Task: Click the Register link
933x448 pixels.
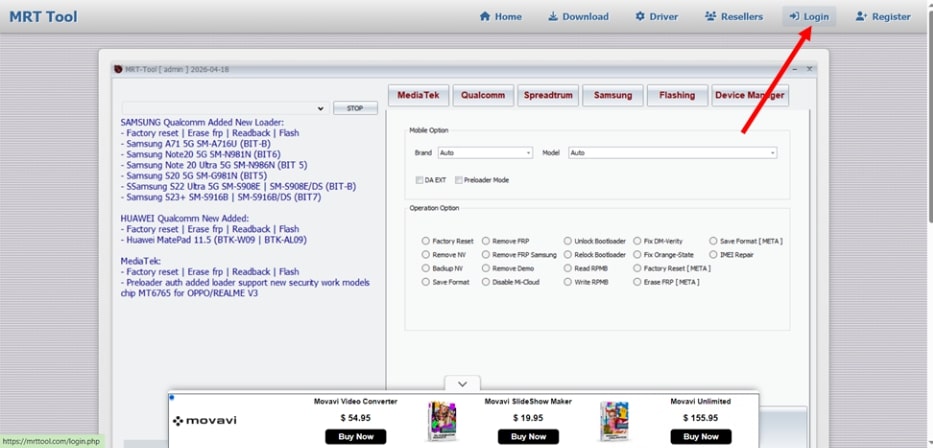Action: point(883,16)
